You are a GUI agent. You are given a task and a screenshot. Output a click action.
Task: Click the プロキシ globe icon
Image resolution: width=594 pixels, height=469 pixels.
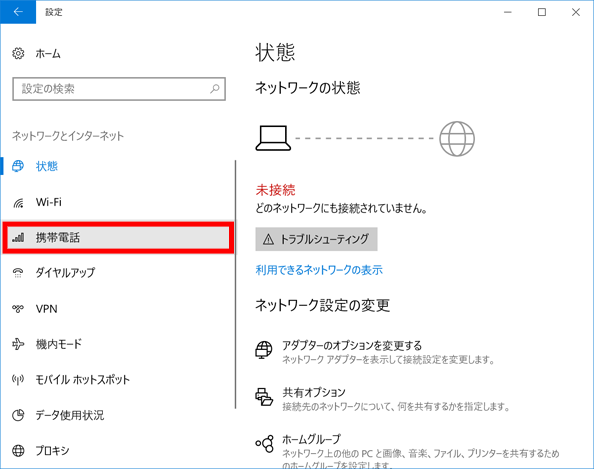point(18,451)
